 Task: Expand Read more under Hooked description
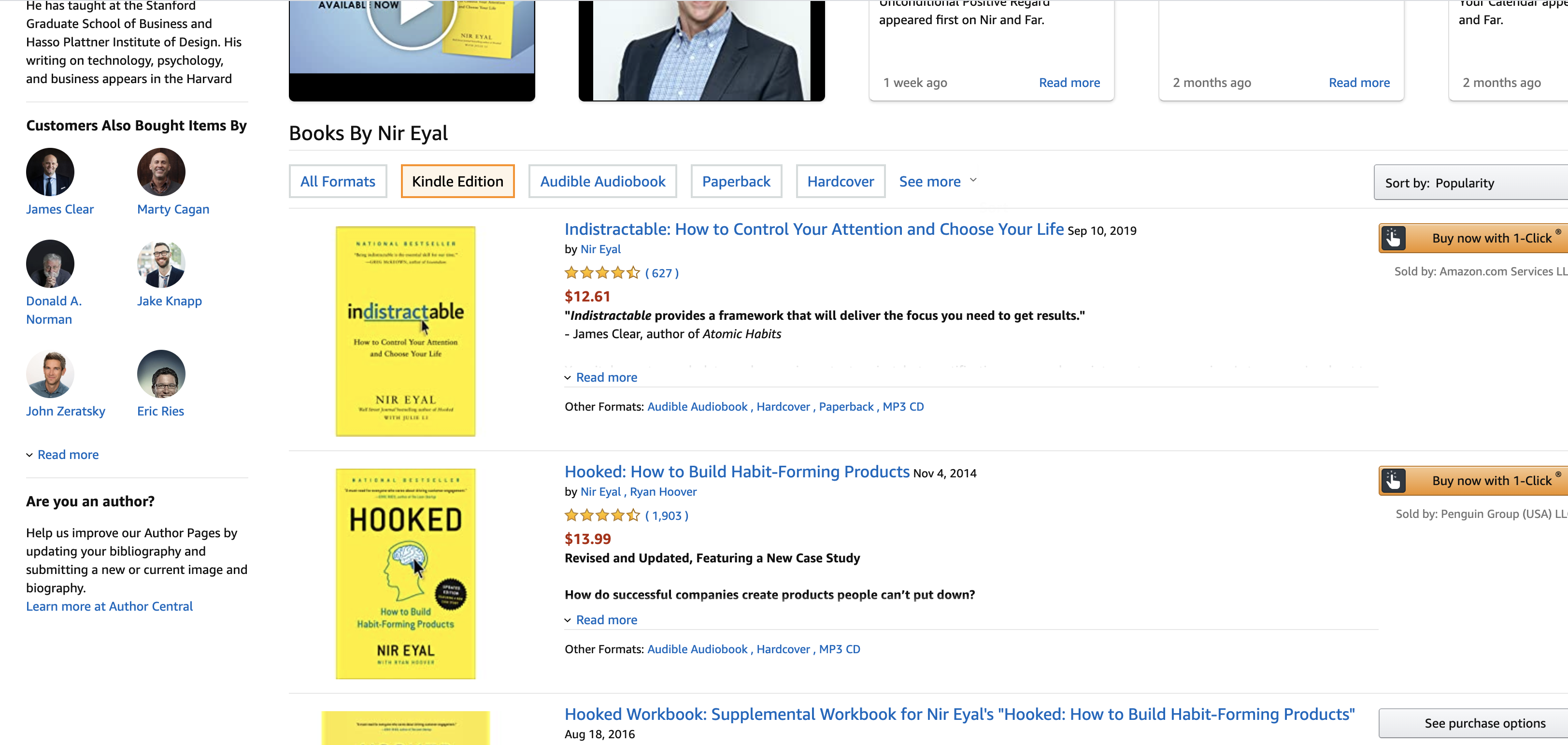click(606, 619)
